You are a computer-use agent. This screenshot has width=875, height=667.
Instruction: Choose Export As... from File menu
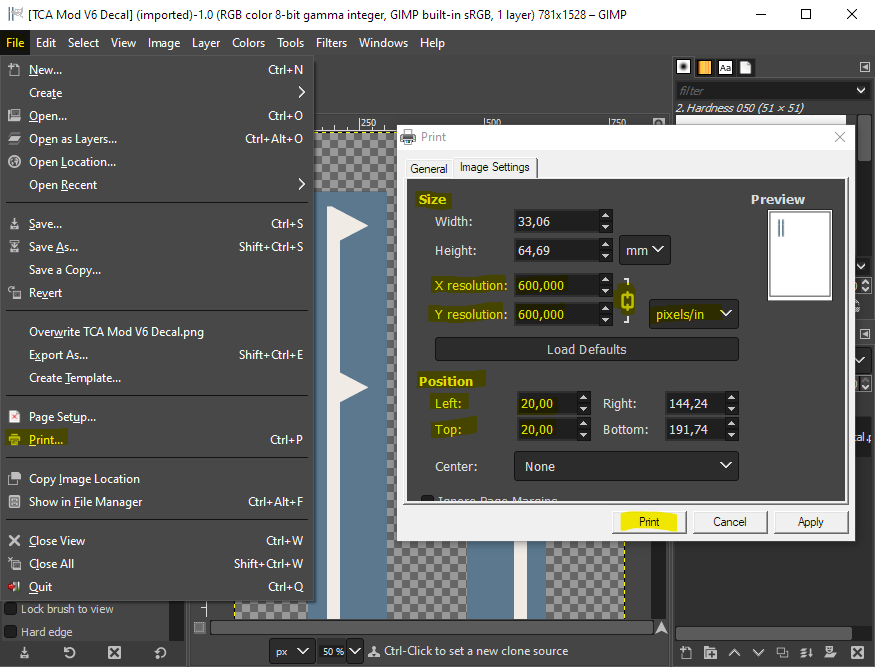tap(157, 355)
